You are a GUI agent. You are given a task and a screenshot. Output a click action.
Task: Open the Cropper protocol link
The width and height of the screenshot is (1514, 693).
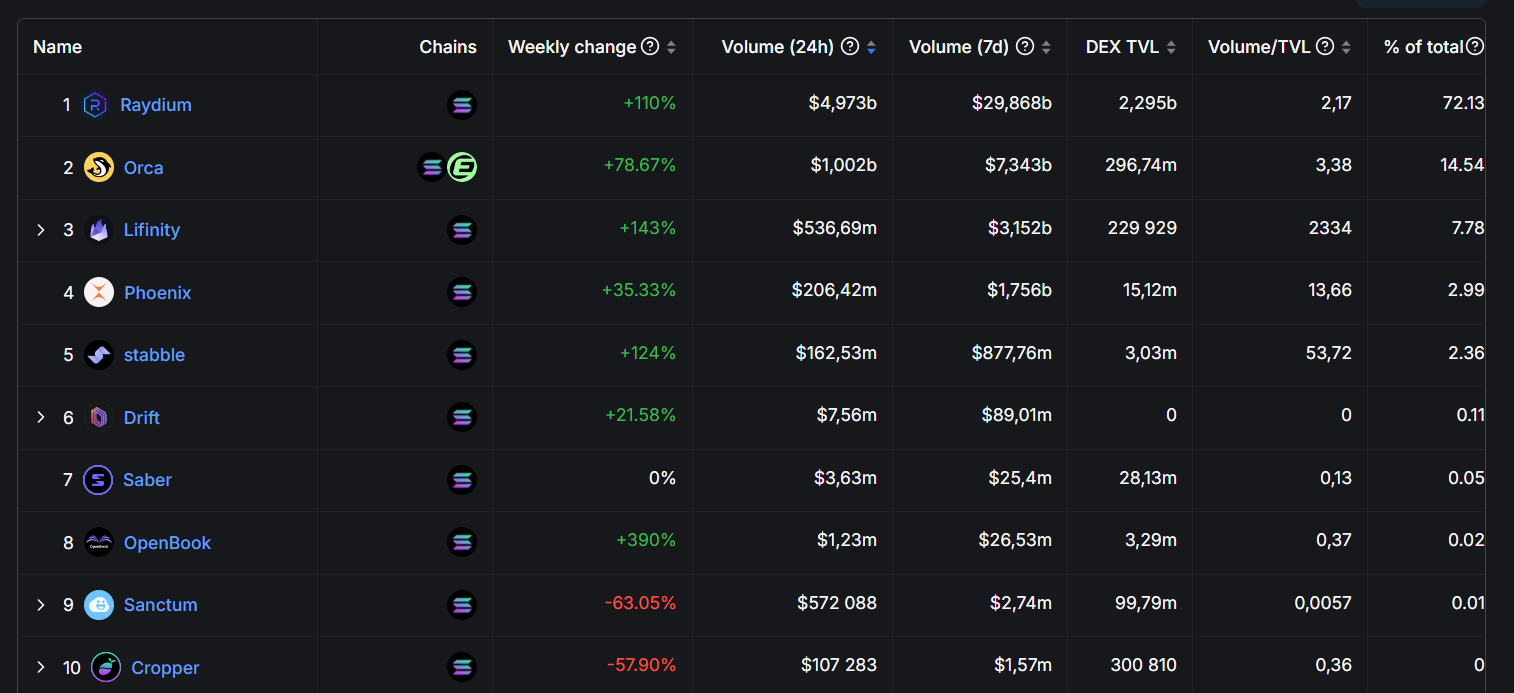pos(165,668)
